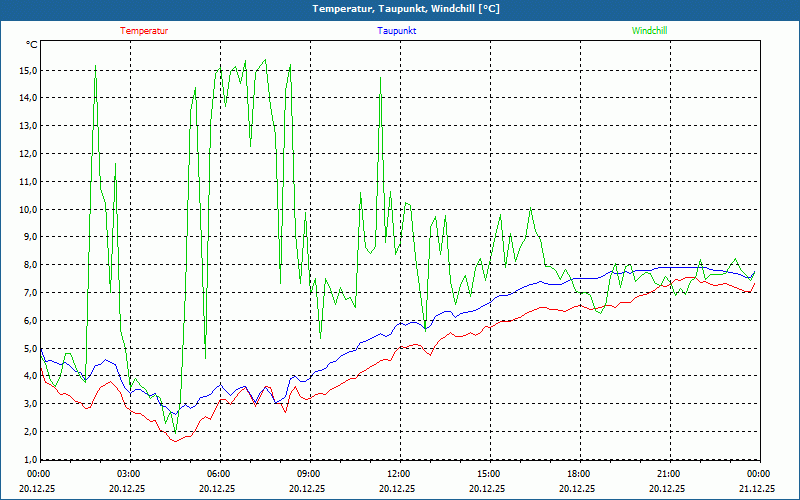The width and height of the screenshot is (800, 500).
Task: Select the 09:00 time axis label
Action: click(309, 474)
